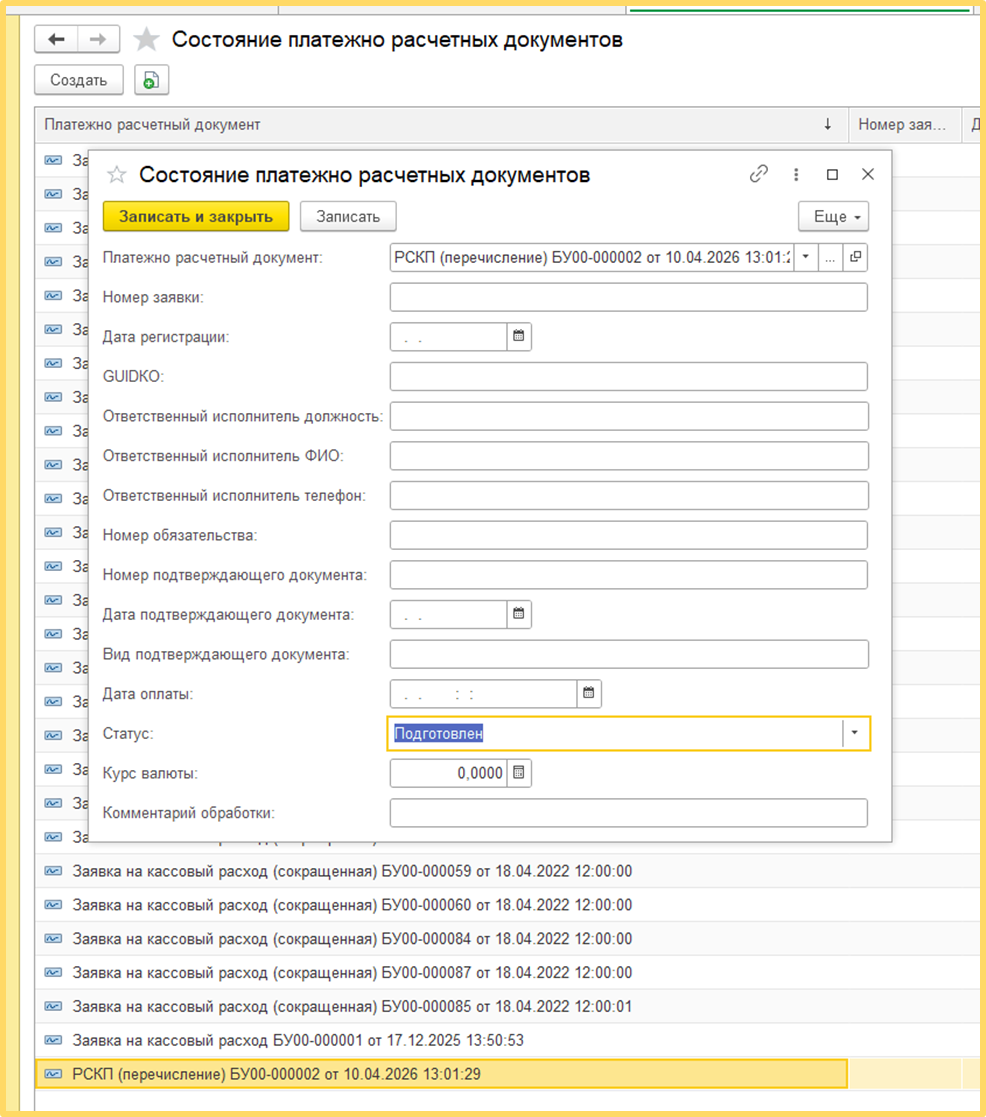Click into Дата регистрации date field
Viewport: 986px width, 1117px height.
449,337
